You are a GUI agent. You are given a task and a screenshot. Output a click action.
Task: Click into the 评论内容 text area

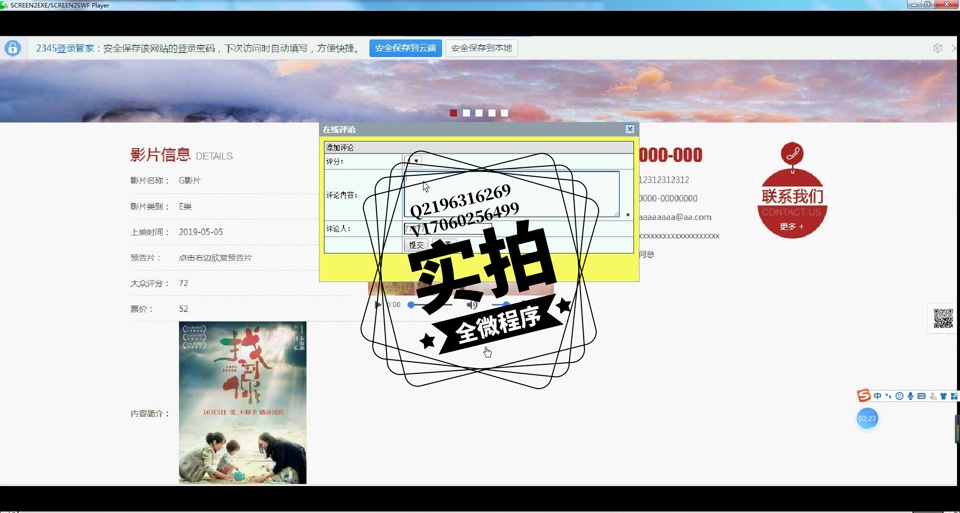511,194
